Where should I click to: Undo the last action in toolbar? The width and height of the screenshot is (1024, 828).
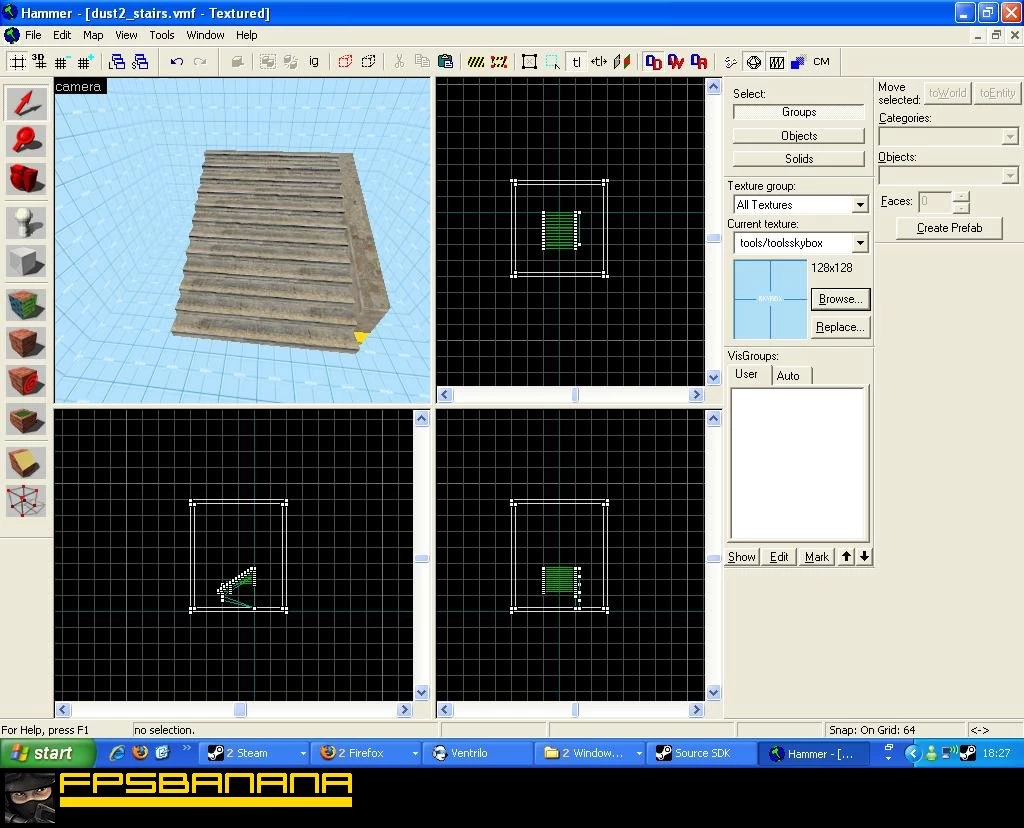click(x=176, y=62)
